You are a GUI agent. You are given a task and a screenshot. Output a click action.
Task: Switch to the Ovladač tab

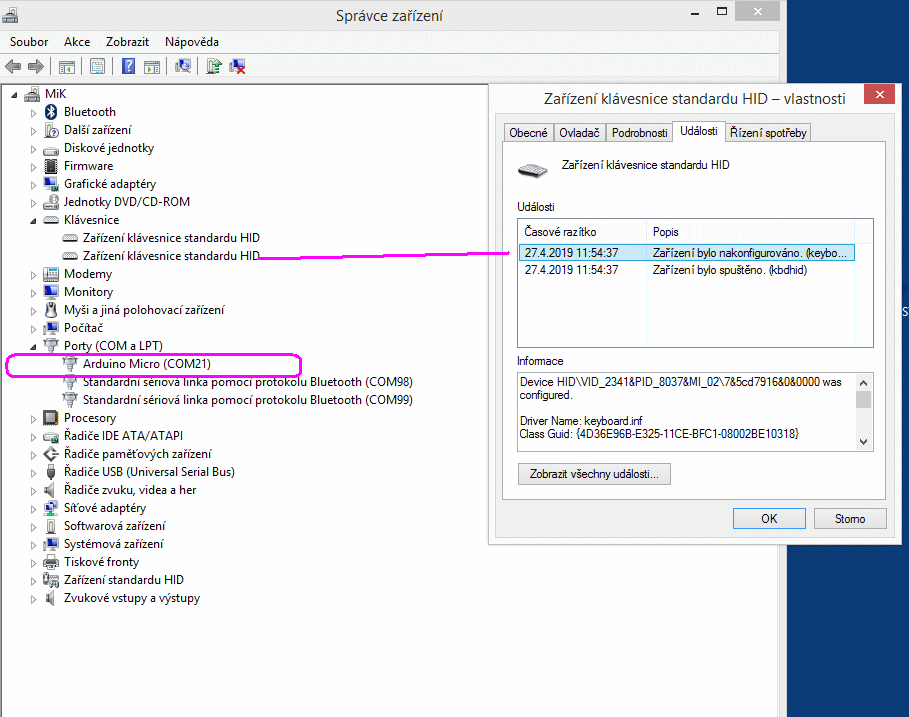[x=579, y=133]
